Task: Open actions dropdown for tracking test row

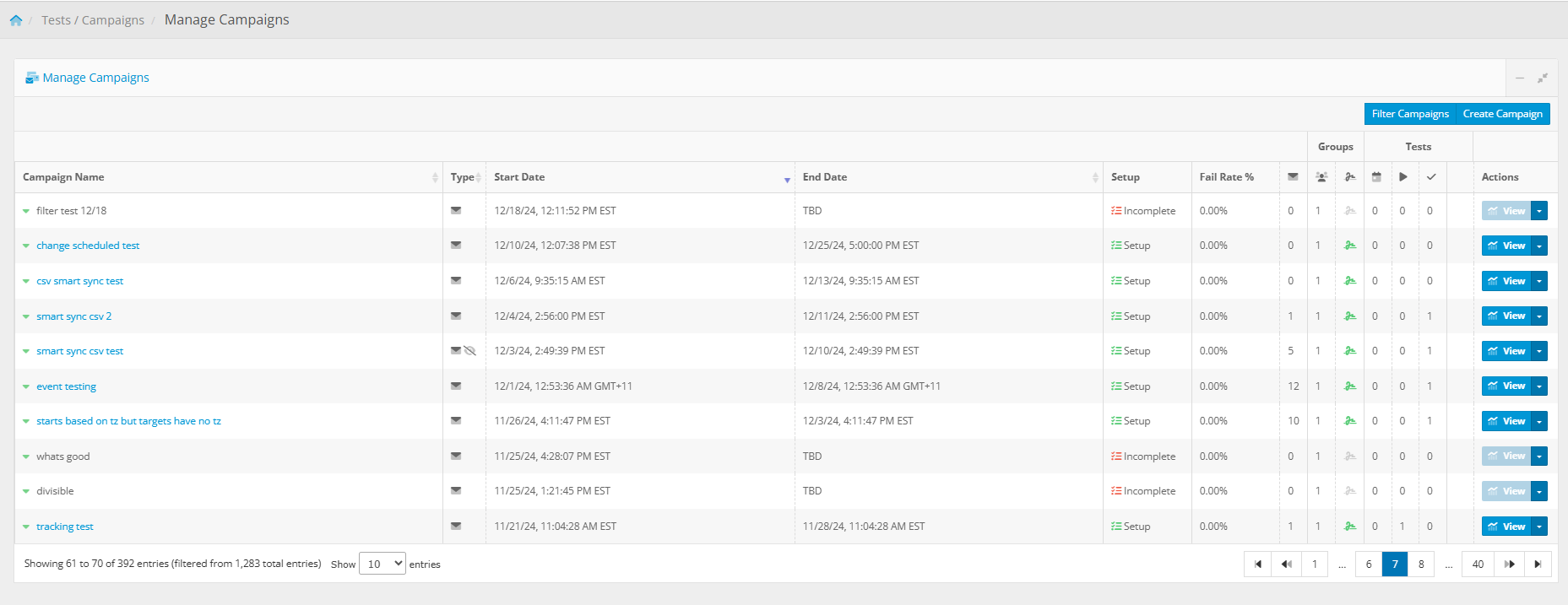Action: (1539, 527)
